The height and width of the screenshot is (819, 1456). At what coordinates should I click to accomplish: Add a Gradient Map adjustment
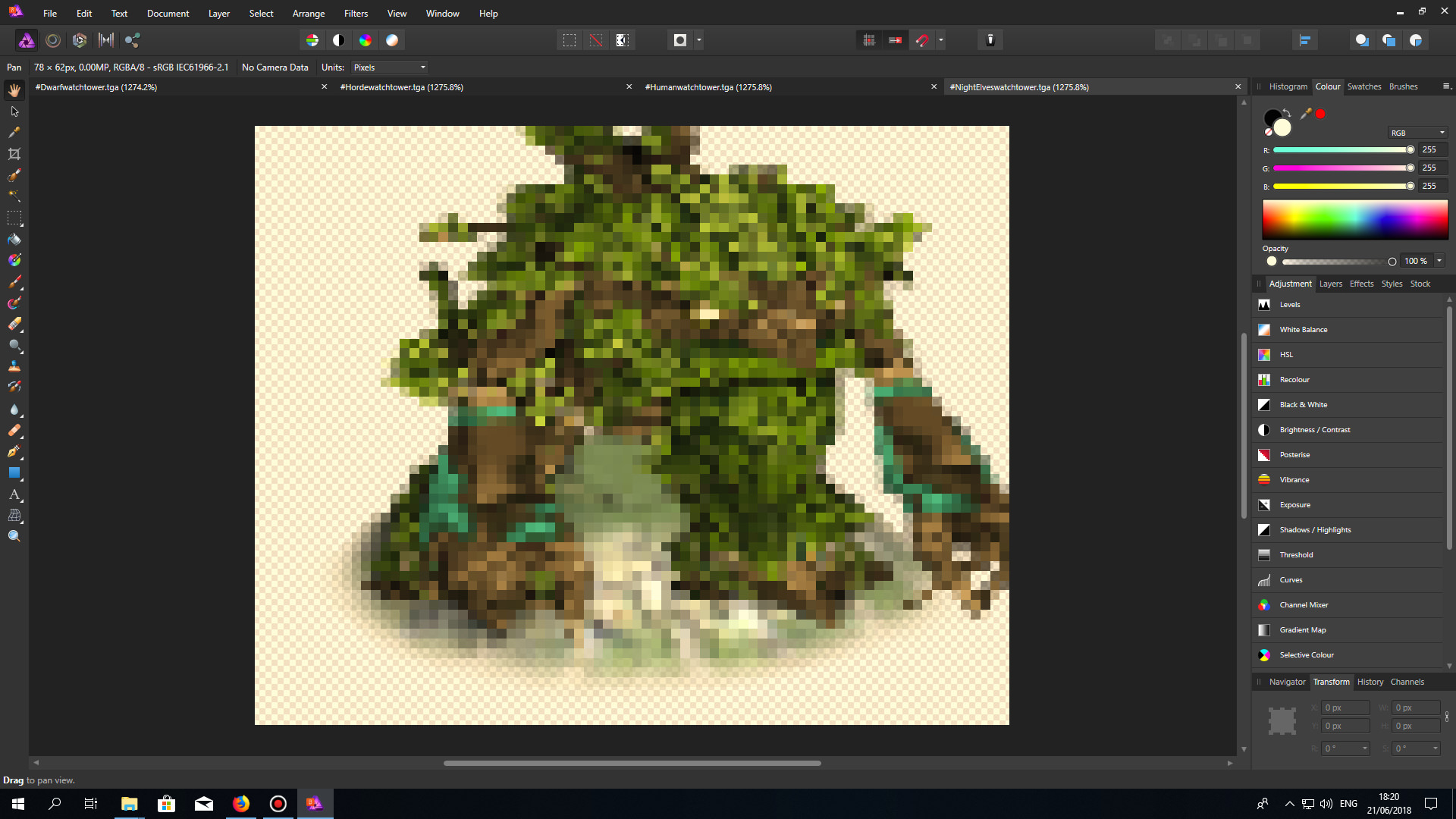tap(1348, 630)
